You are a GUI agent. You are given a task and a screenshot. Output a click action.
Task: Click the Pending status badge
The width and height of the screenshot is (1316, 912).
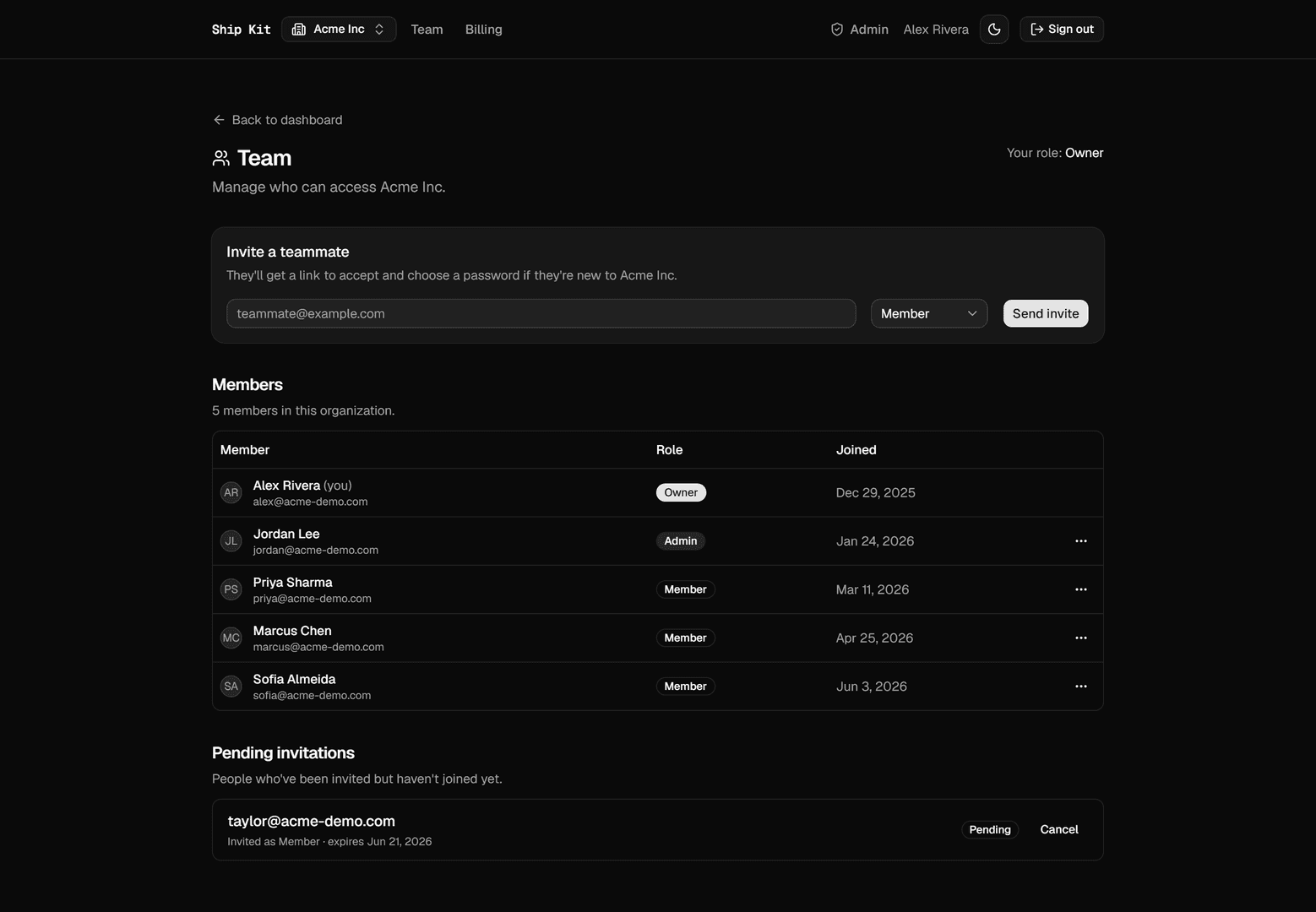point(990,830)
